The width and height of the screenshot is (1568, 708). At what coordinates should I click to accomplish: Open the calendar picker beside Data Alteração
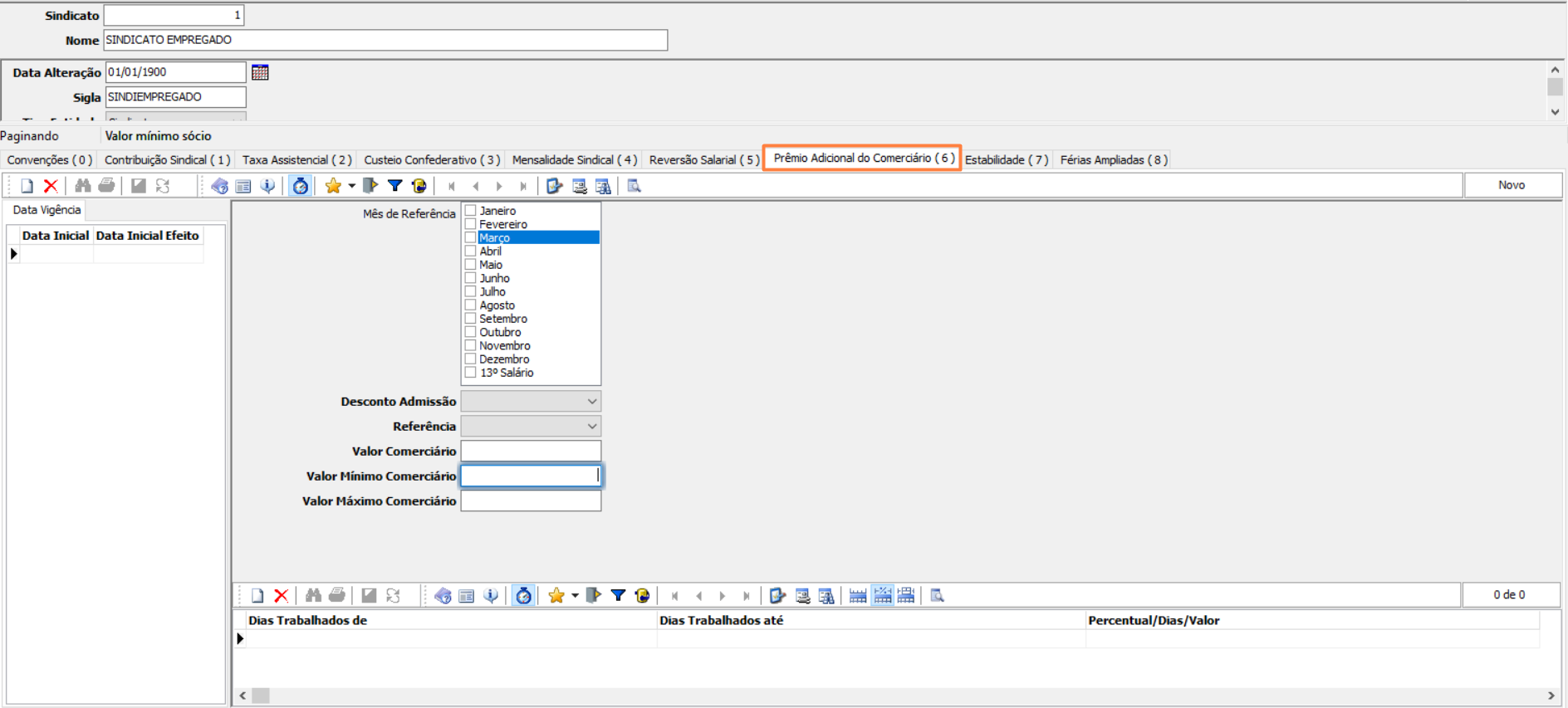pos(260,72)
